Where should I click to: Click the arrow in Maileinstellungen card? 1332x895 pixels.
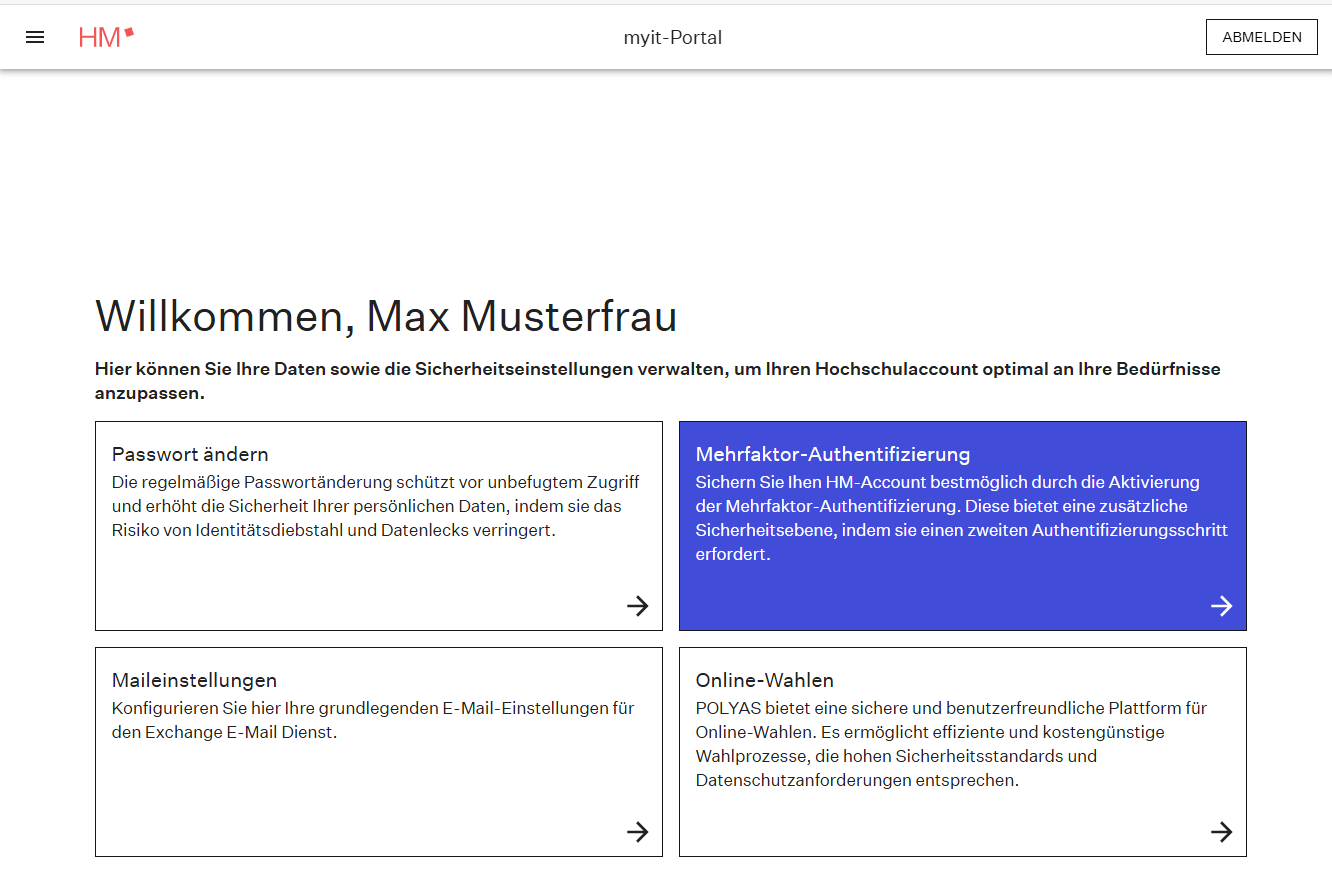(637, 832)
